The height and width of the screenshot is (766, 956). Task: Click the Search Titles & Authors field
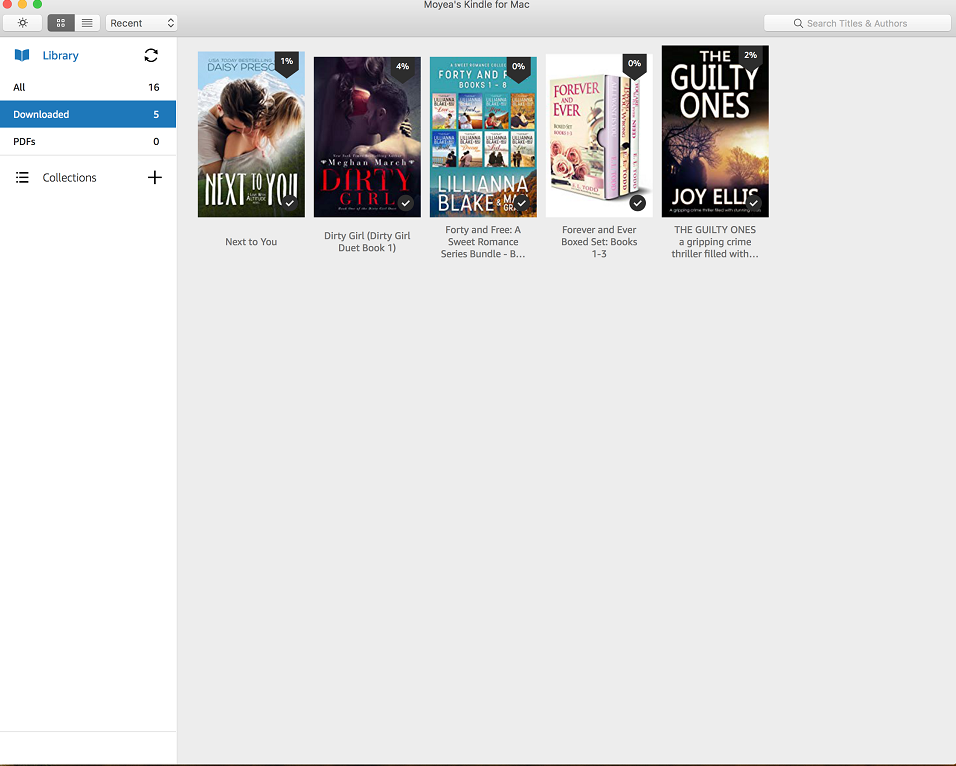(x=857, y=23)
